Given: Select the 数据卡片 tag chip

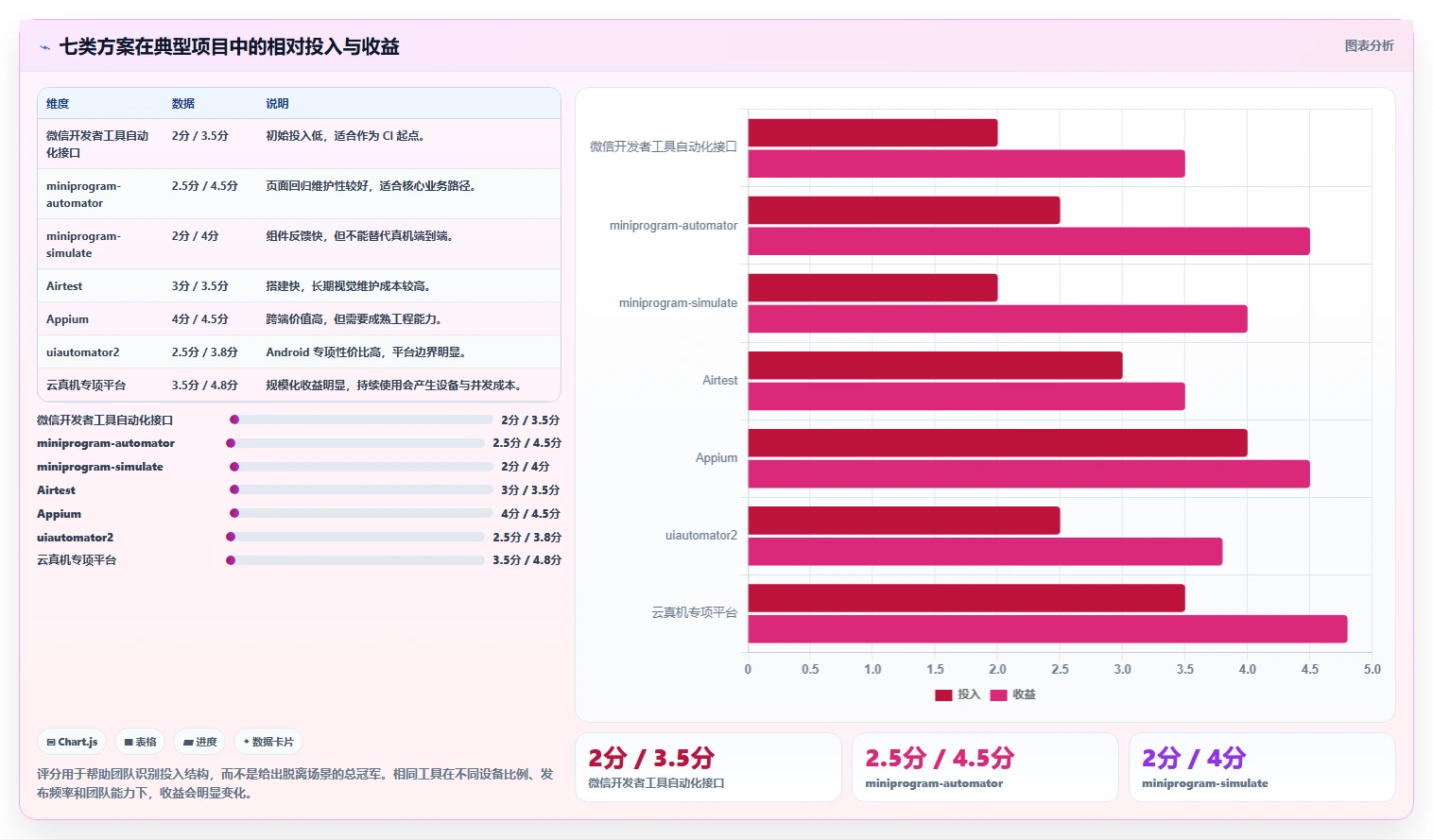Looking at the screenshot, I should point(268,742).
